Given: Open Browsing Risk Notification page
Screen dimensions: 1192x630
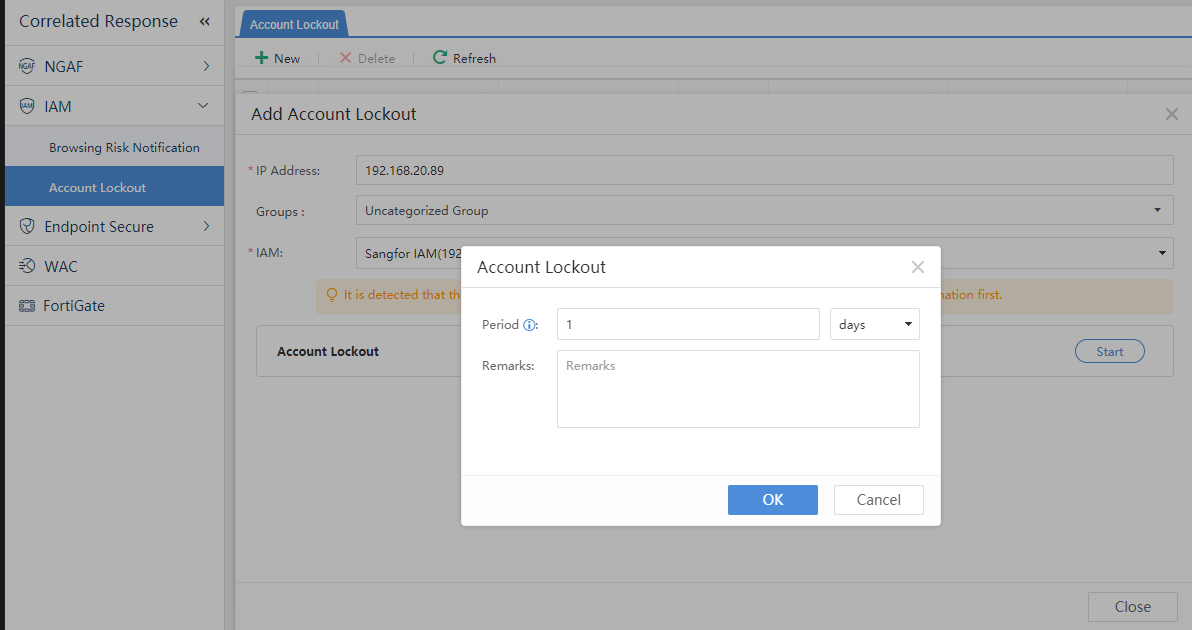Looking at the screenshot, I should (x=124, y=147).
